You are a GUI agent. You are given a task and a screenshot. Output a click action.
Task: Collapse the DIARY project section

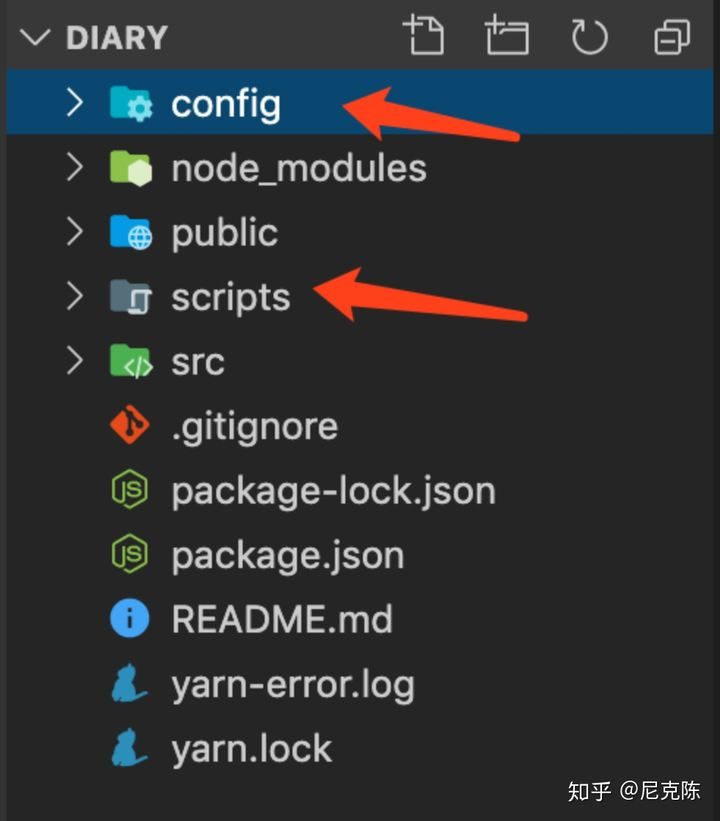coord(35,38)
